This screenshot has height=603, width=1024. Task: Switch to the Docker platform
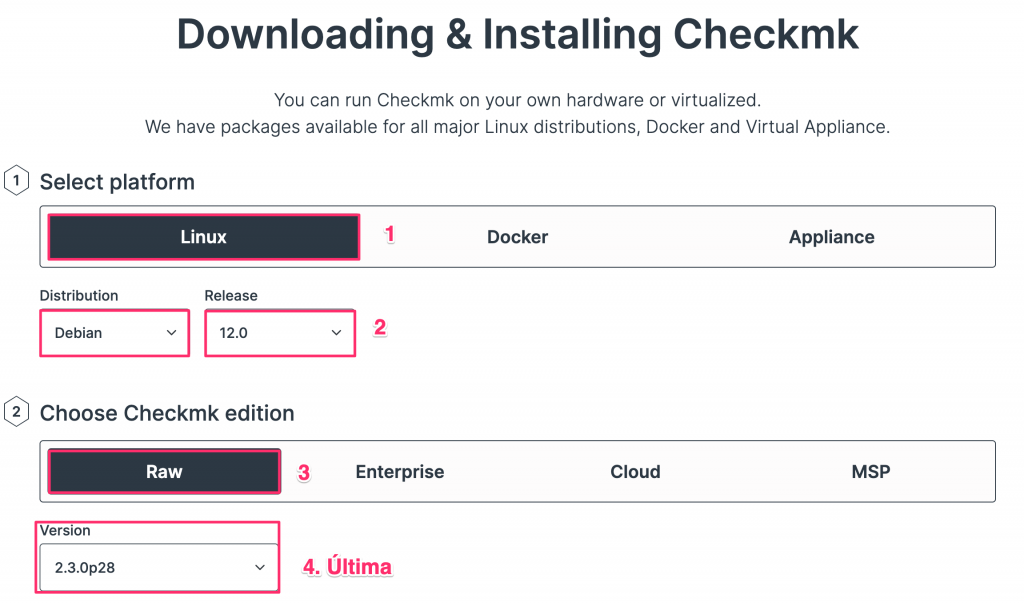tap(517, 237)
